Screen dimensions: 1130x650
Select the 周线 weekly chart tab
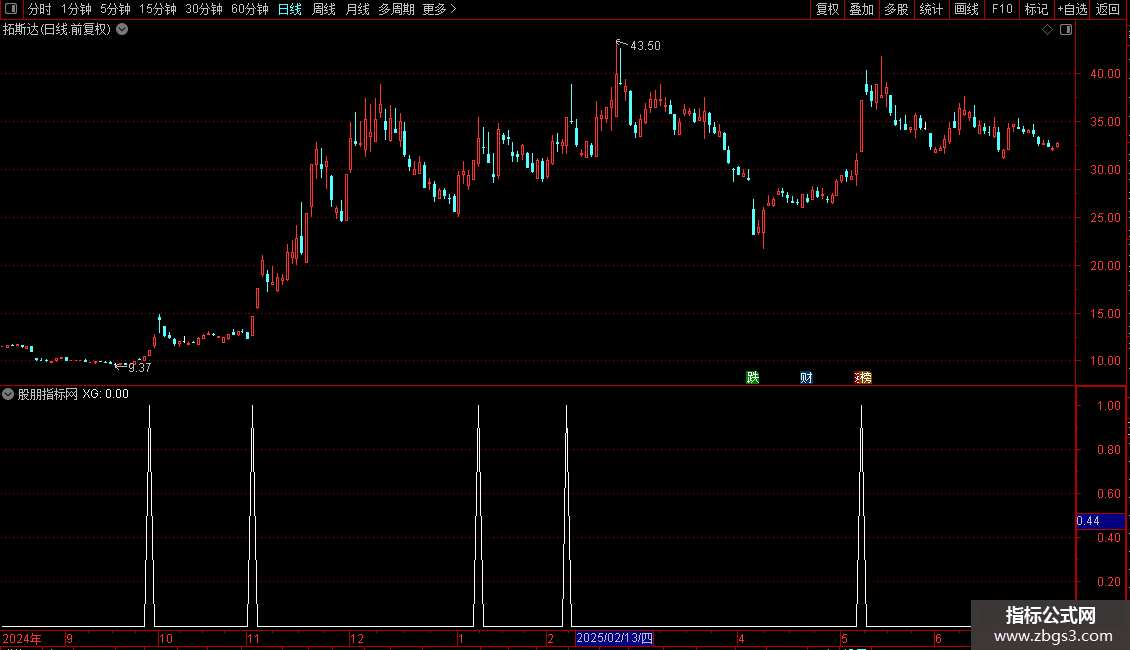pos(324,9)
